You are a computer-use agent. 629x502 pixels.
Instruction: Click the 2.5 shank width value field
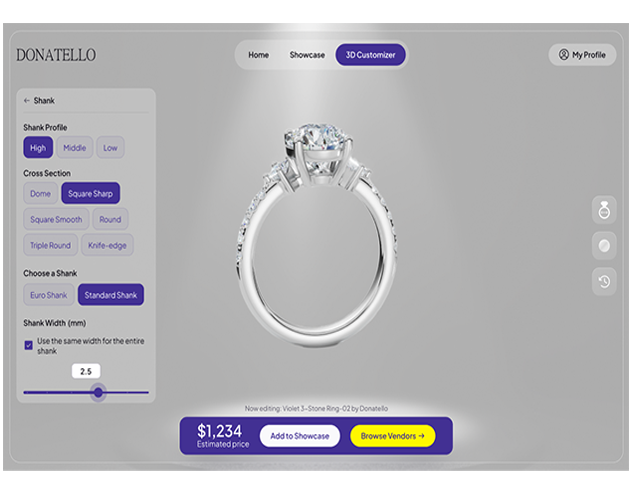(x=86, y=371)
